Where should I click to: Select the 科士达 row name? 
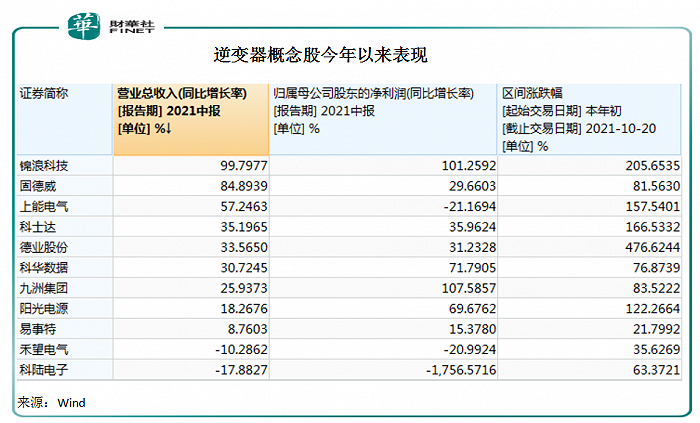(38, 227)
